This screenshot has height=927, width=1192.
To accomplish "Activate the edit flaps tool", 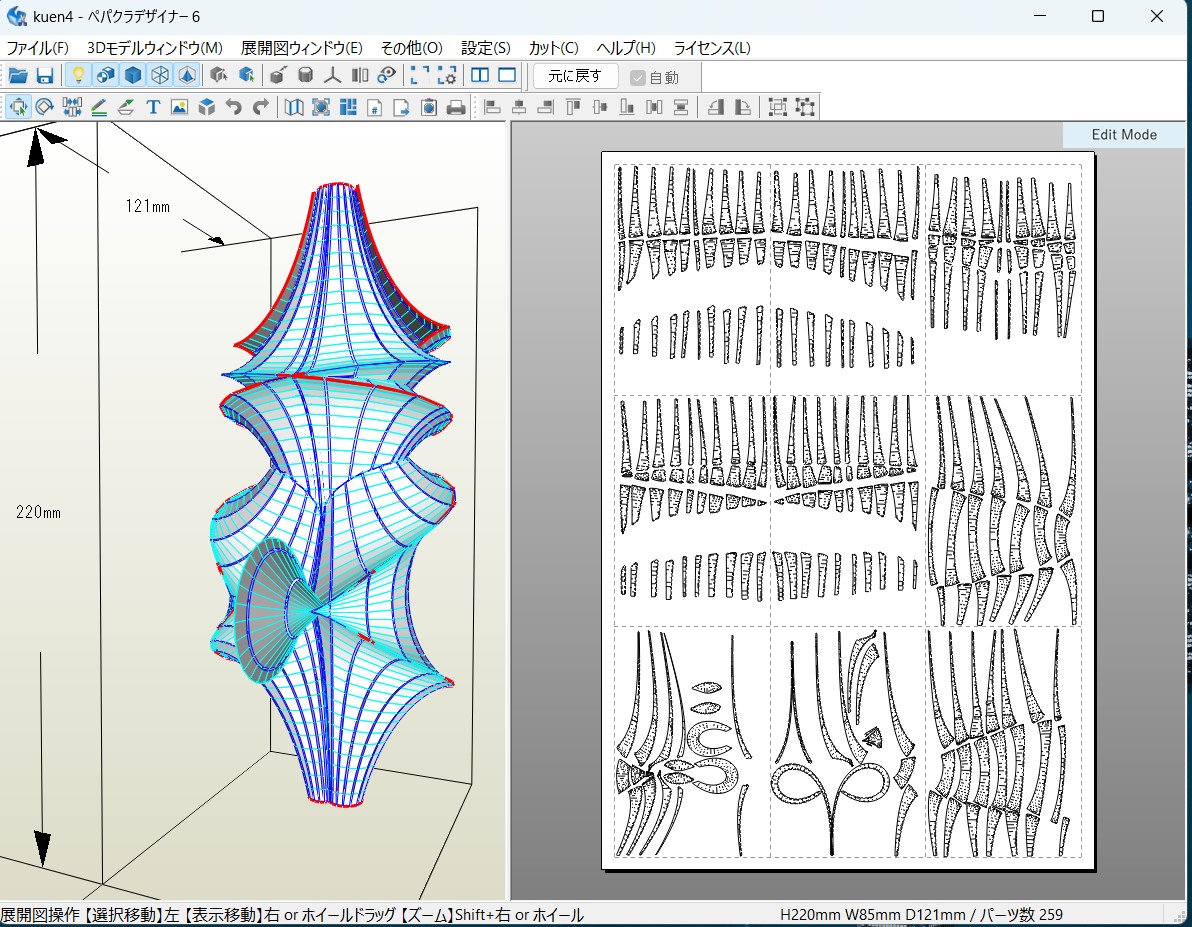I will click(x=126, y=107).
